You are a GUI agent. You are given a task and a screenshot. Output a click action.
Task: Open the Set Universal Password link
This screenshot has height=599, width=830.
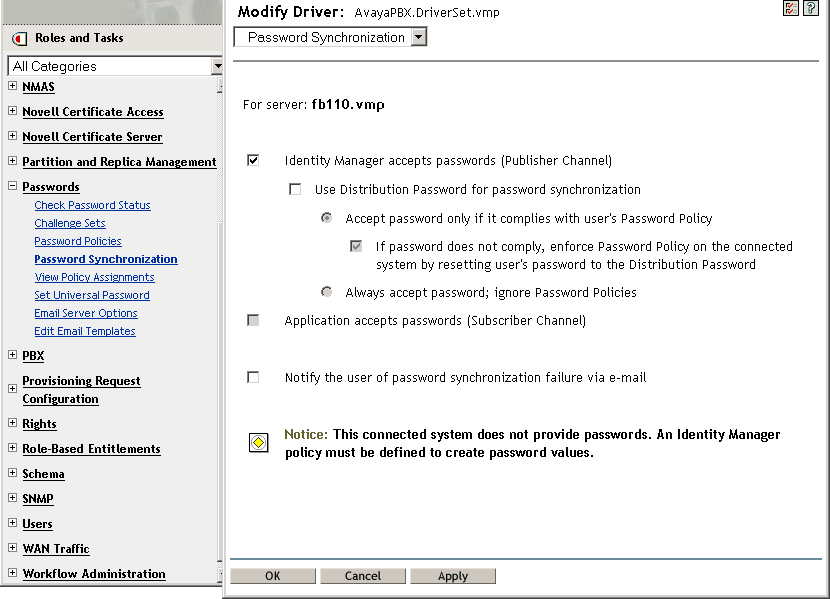coord(91,295)
